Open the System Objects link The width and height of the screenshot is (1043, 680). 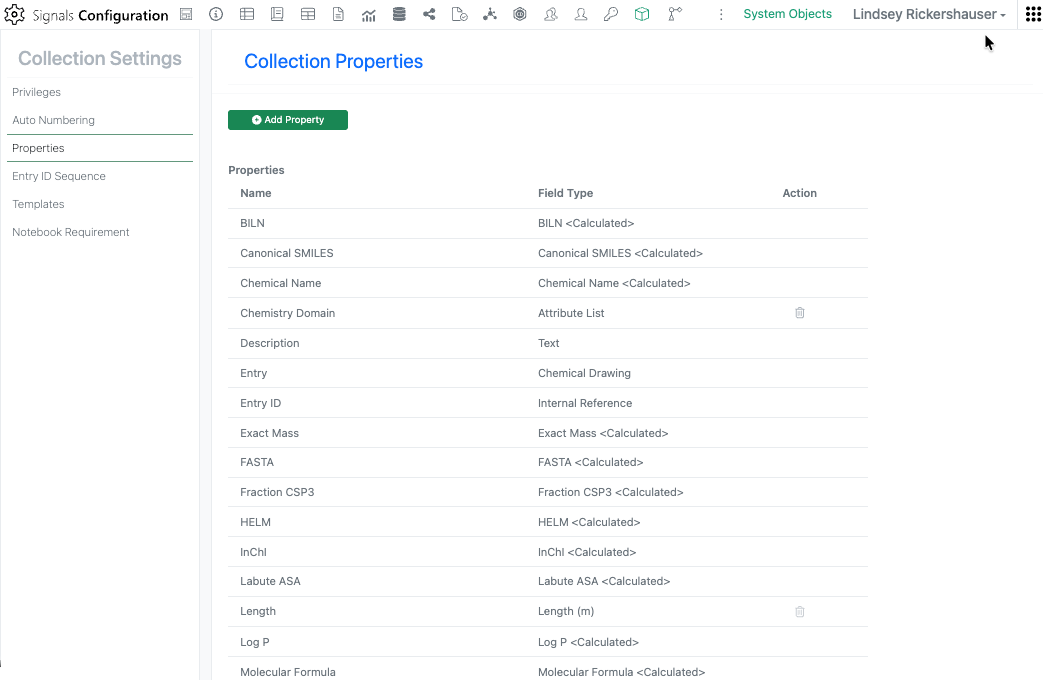click(788, 14)
